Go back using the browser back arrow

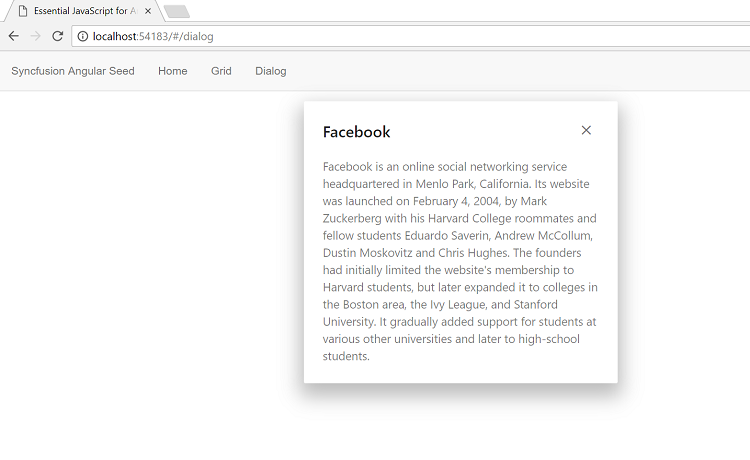point(13,36)
